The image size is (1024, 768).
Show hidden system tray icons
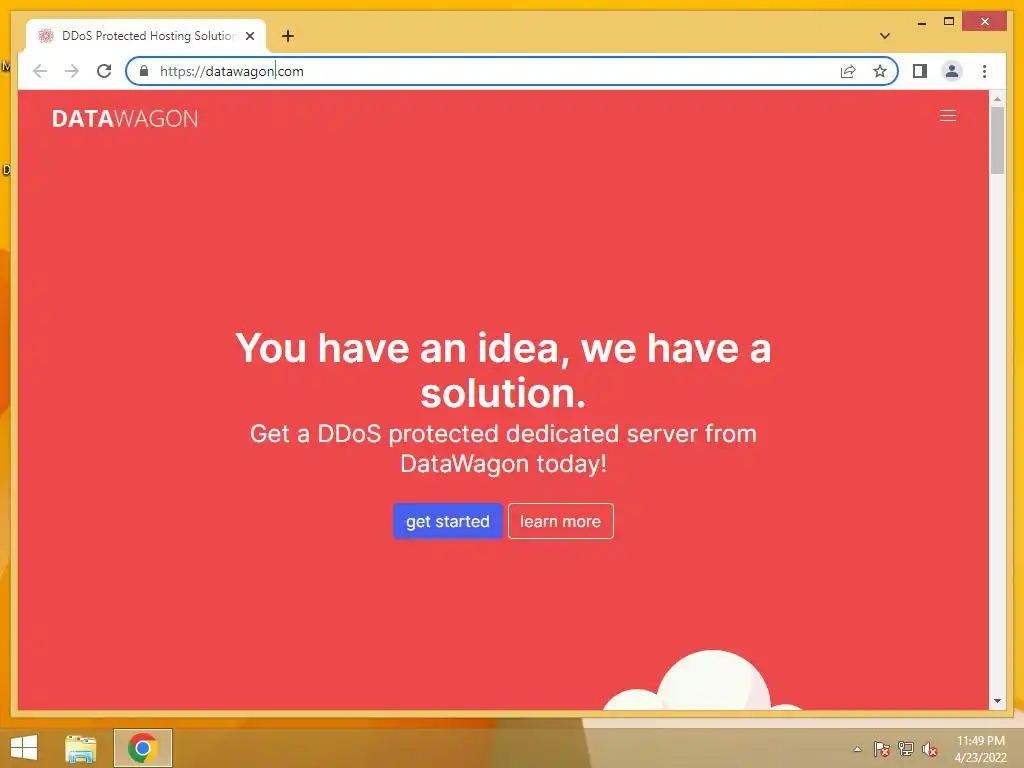(857, 749)
